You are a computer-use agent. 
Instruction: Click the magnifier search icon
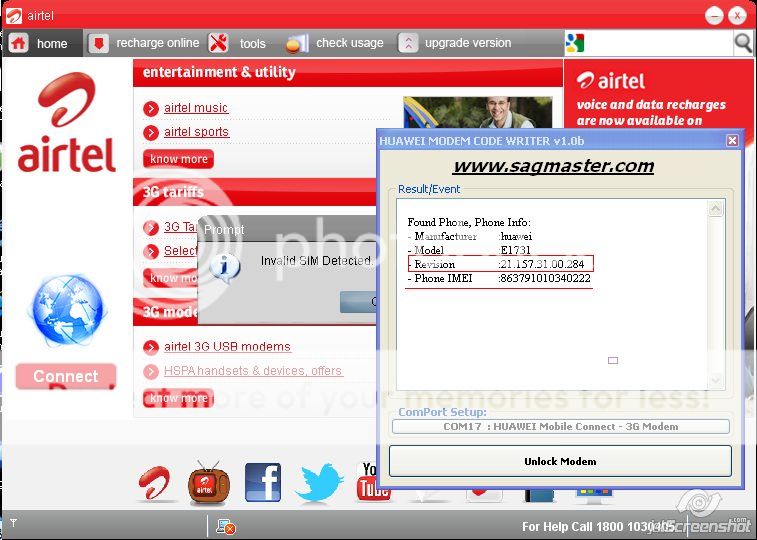743,43
